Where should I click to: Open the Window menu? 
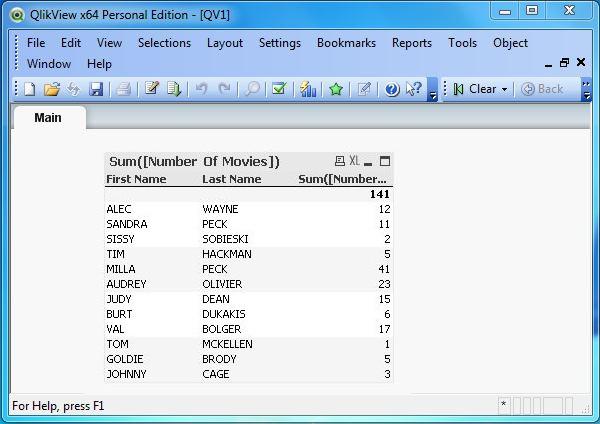(x=49, y=64)
